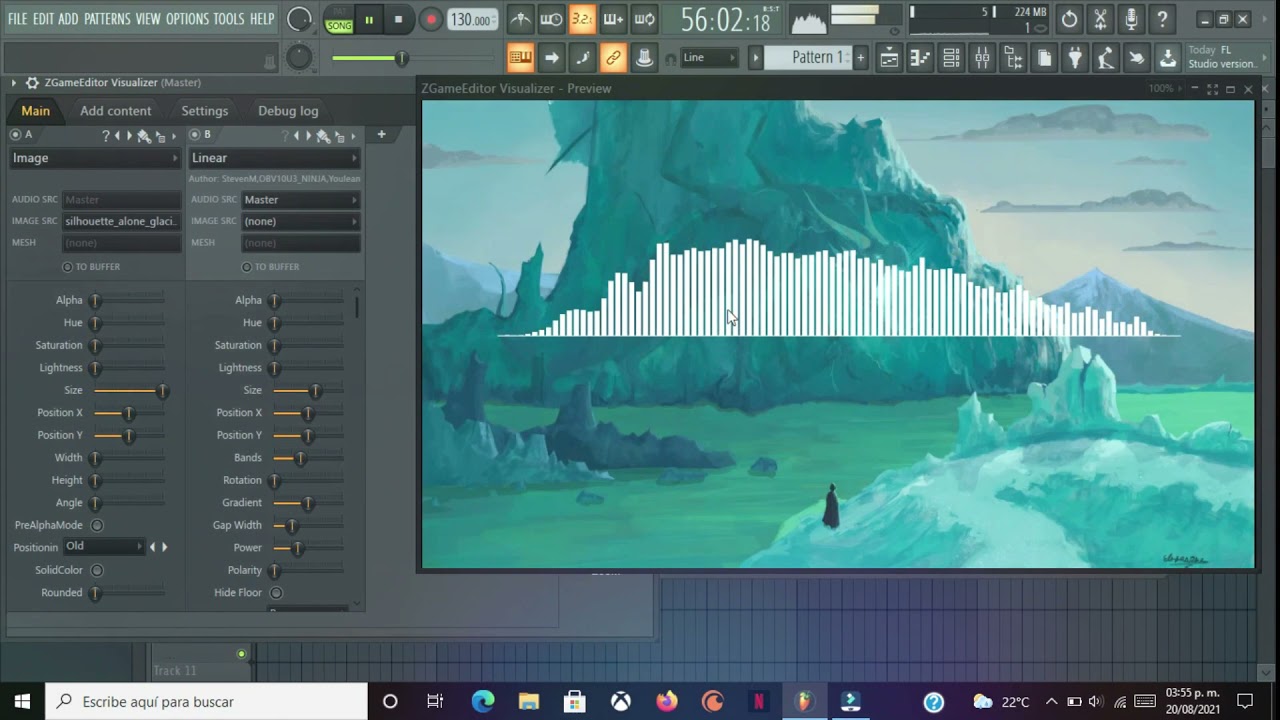
Task: Click the Pattern 1 name button
Action: tap(808, 58)
